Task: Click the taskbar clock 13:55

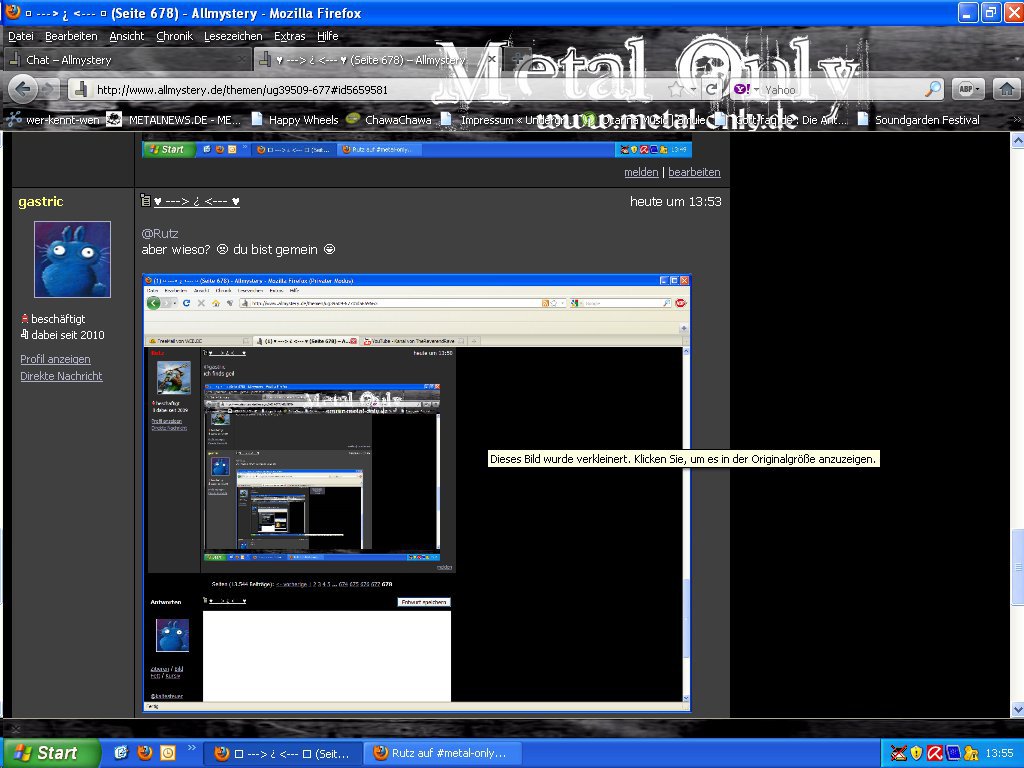Action: 999,753
